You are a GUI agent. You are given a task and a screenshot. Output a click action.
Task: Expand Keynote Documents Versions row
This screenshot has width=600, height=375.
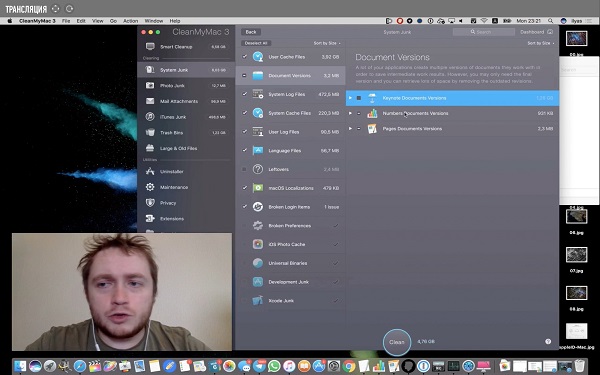click(350, 98)
